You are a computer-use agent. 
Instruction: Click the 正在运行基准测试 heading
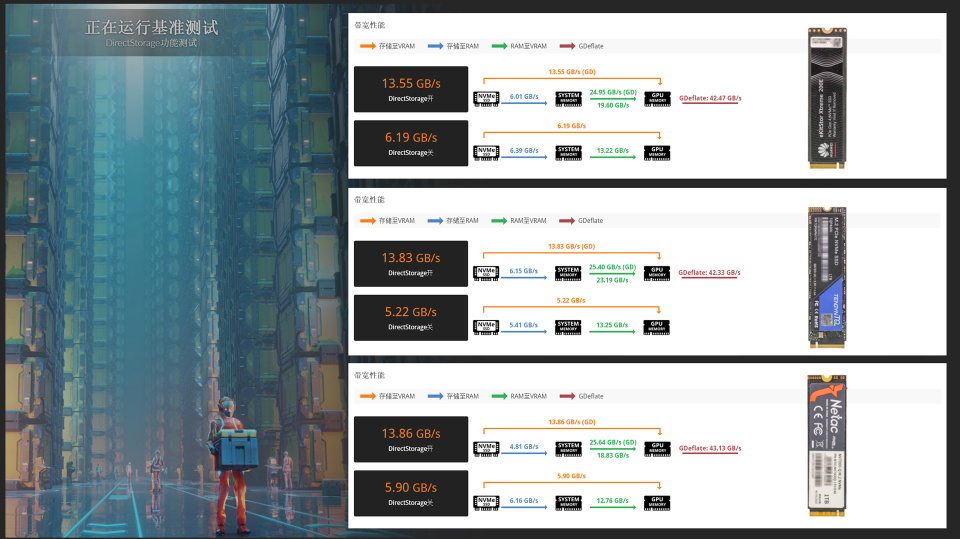pos(151,28)
